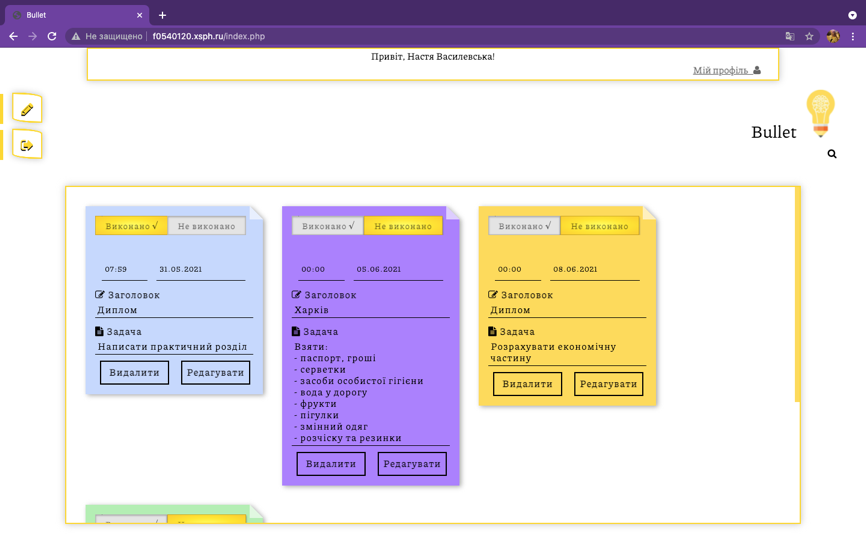Click the Bullet site title text
Viewport: 866px width, 541px height.
(774, 132)
